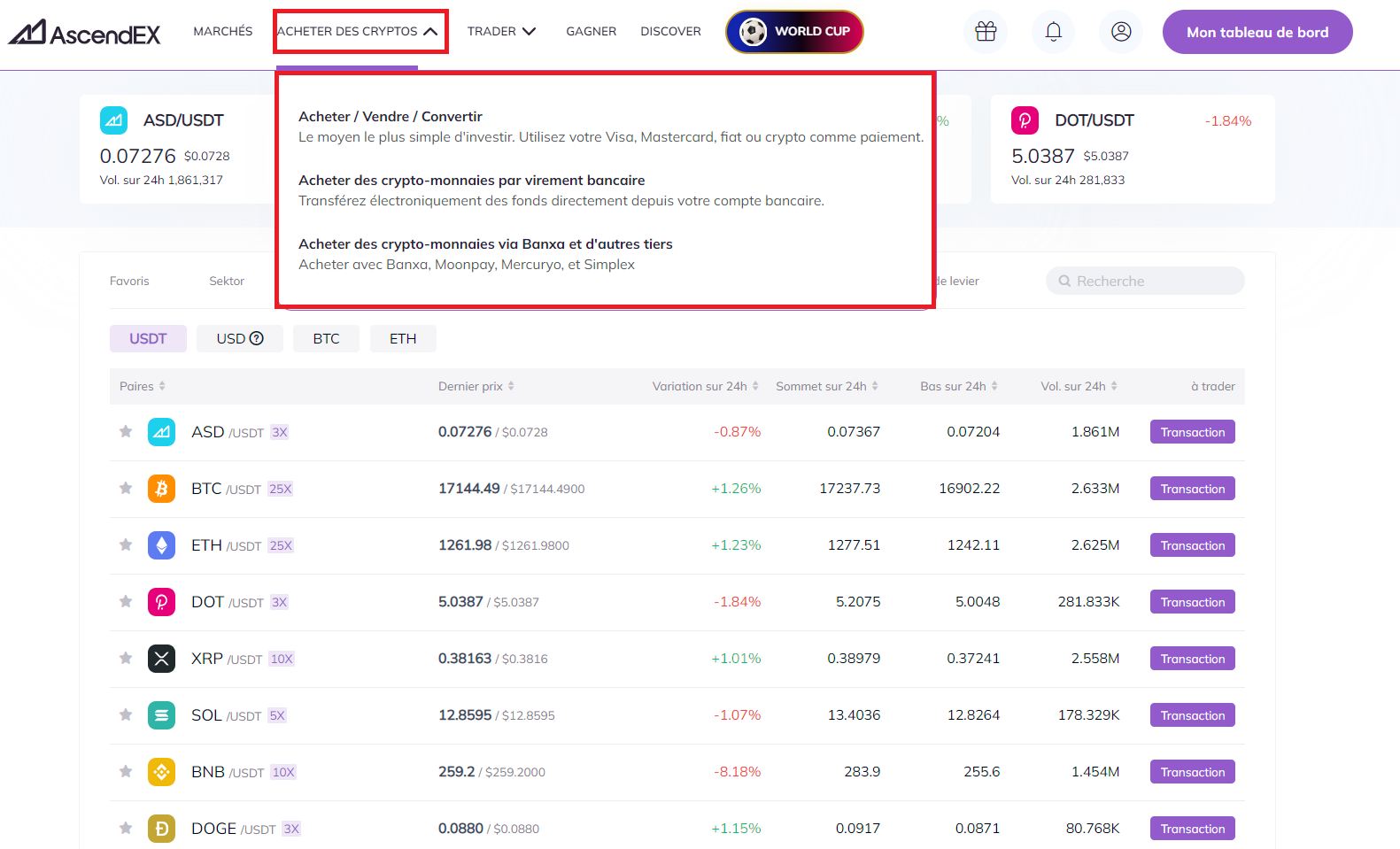This screenshot has width=1400, height=849.
Task: Open the Discover menu item
Action: 670,31
